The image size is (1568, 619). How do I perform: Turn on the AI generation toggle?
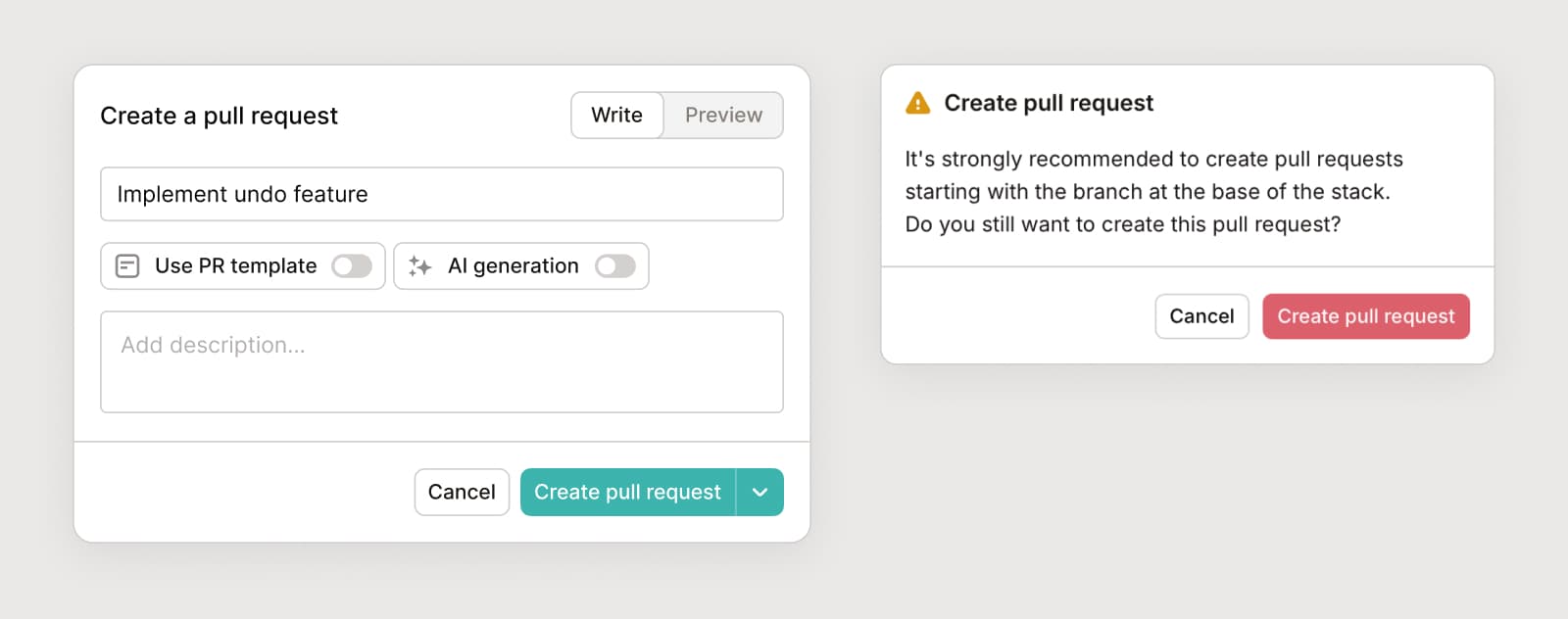click(615, 266)
